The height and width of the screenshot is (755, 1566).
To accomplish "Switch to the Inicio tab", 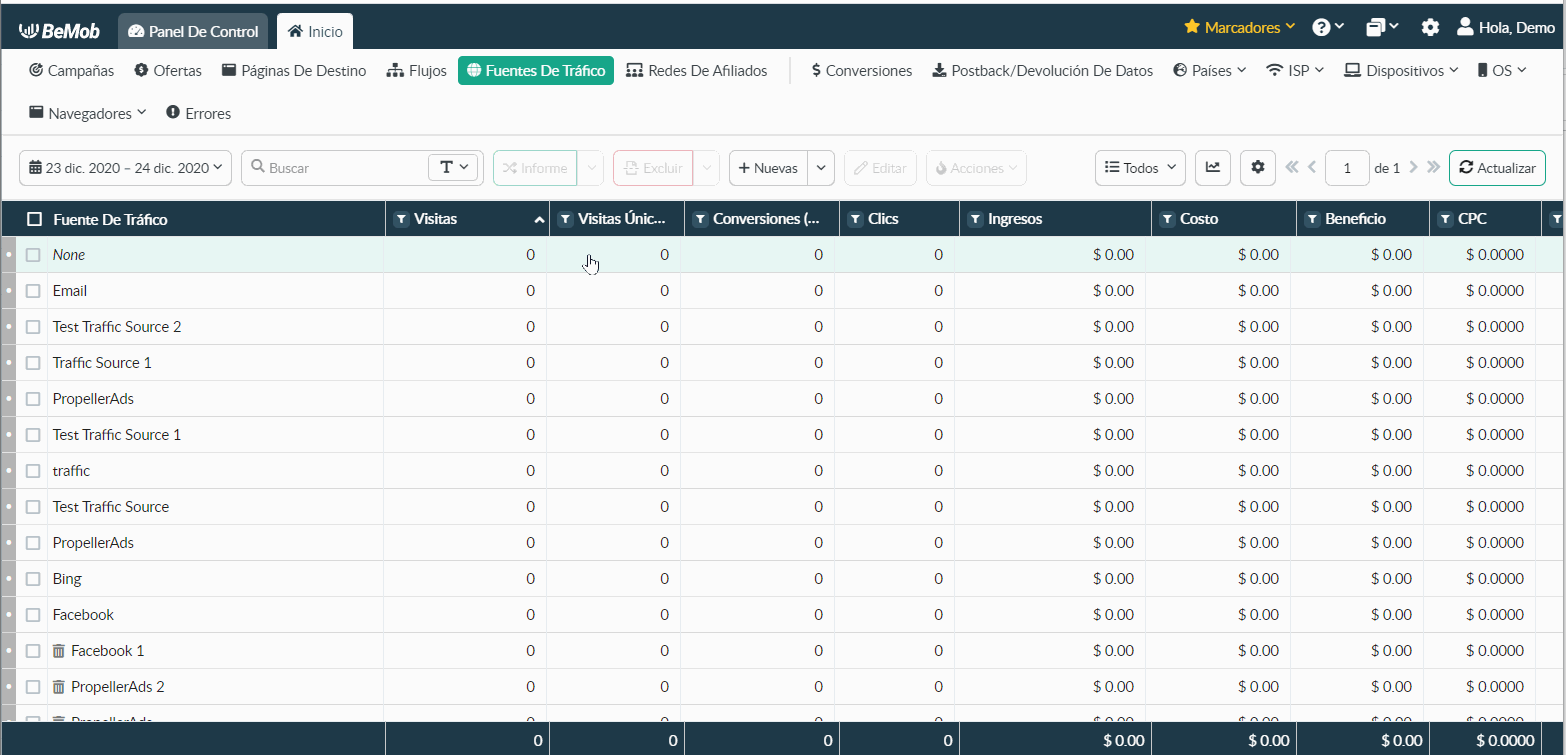I will click(x=315, y=31).
